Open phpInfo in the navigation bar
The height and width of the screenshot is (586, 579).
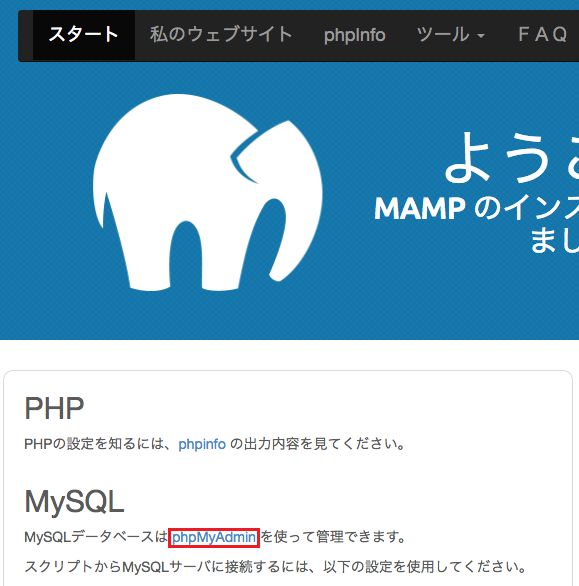pos(354,35)
